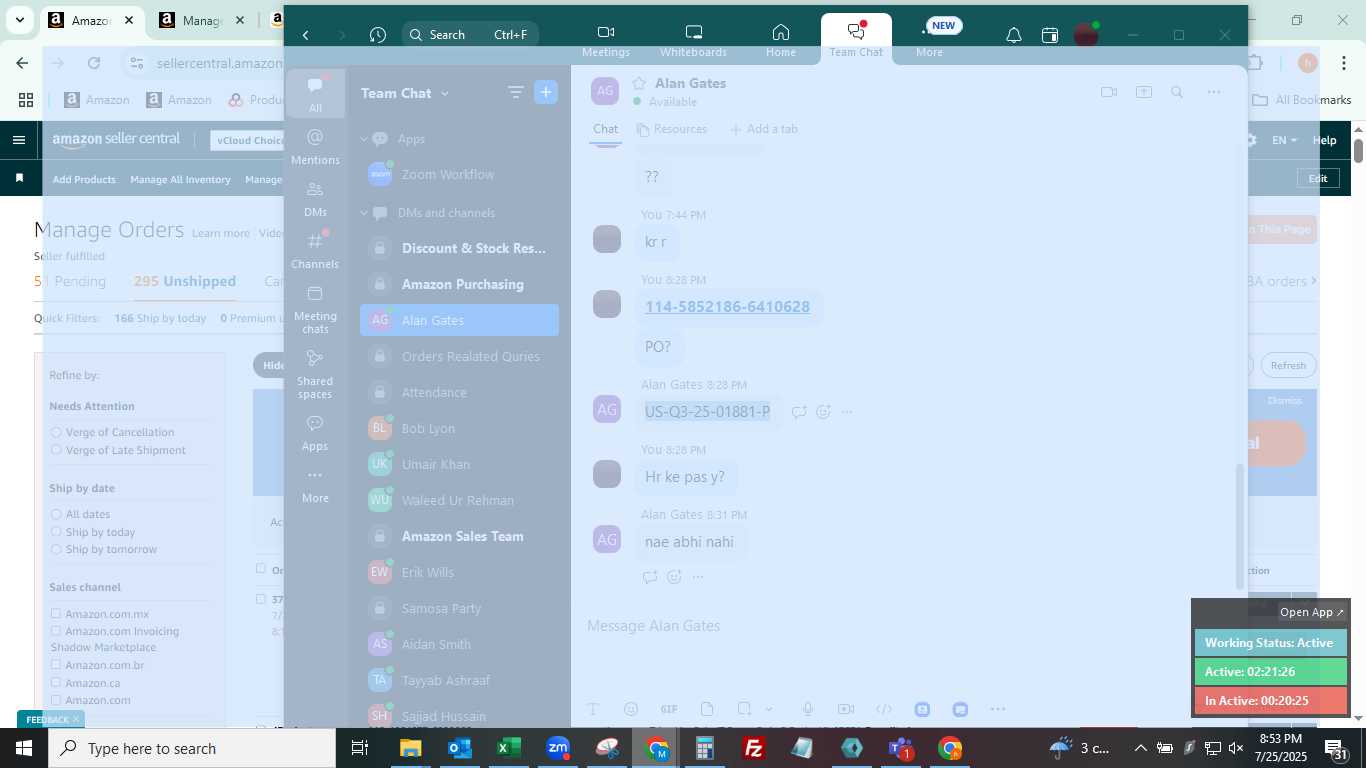The height and width of the screenshot is (768, 1366).
Task: Open the Whiteboards tab in Zoom
Action: (x=693, y=40)
